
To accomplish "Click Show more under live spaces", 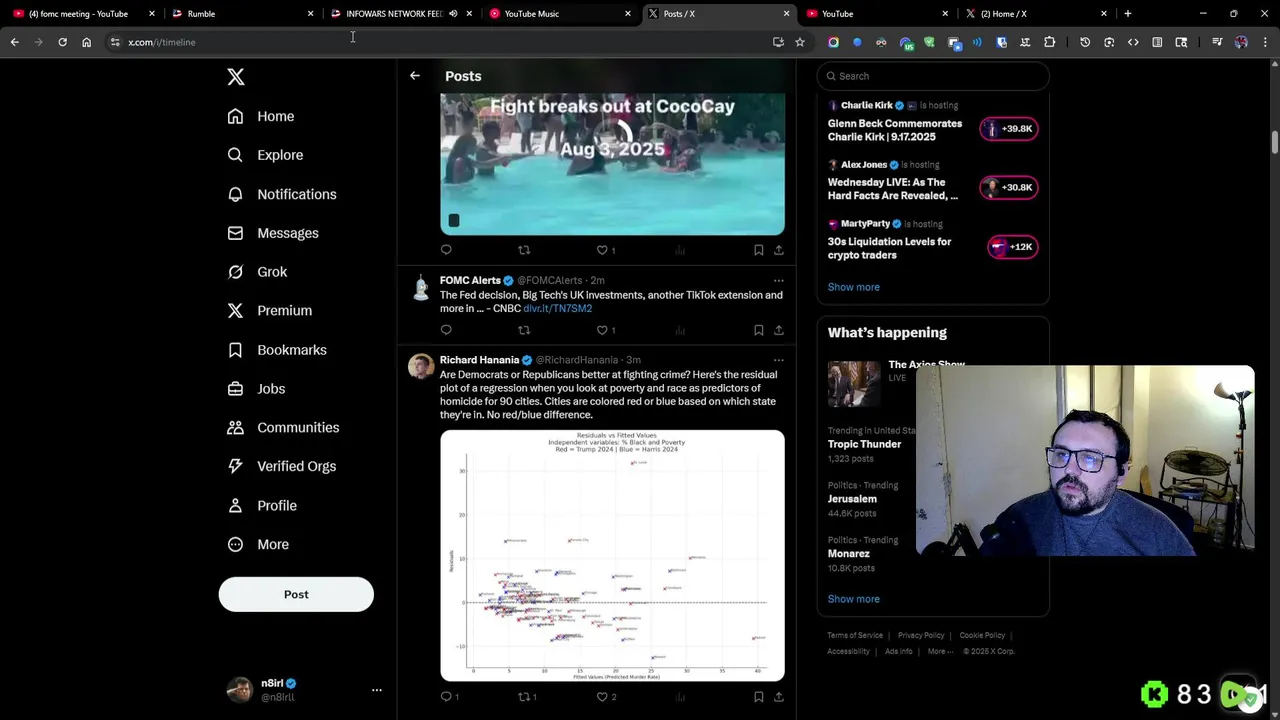I will point(853,287).
